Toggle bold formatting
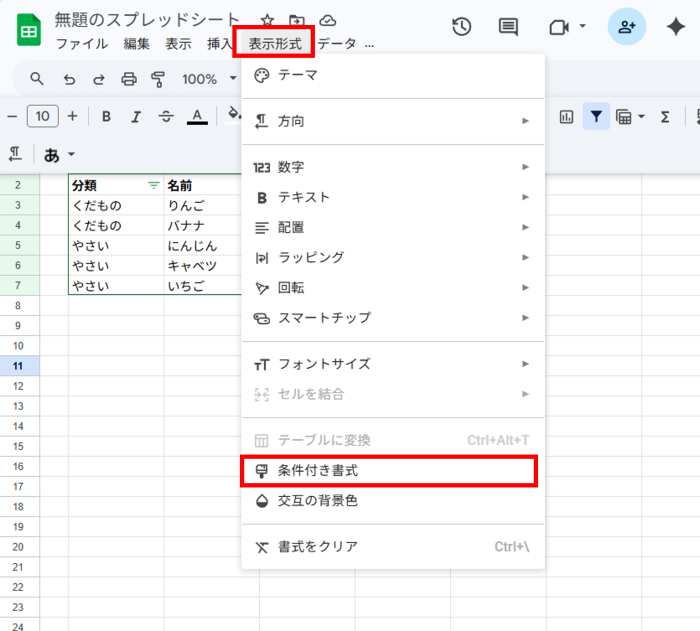The width and height of the screenshot is (700, 631). (x=107, y=117)
